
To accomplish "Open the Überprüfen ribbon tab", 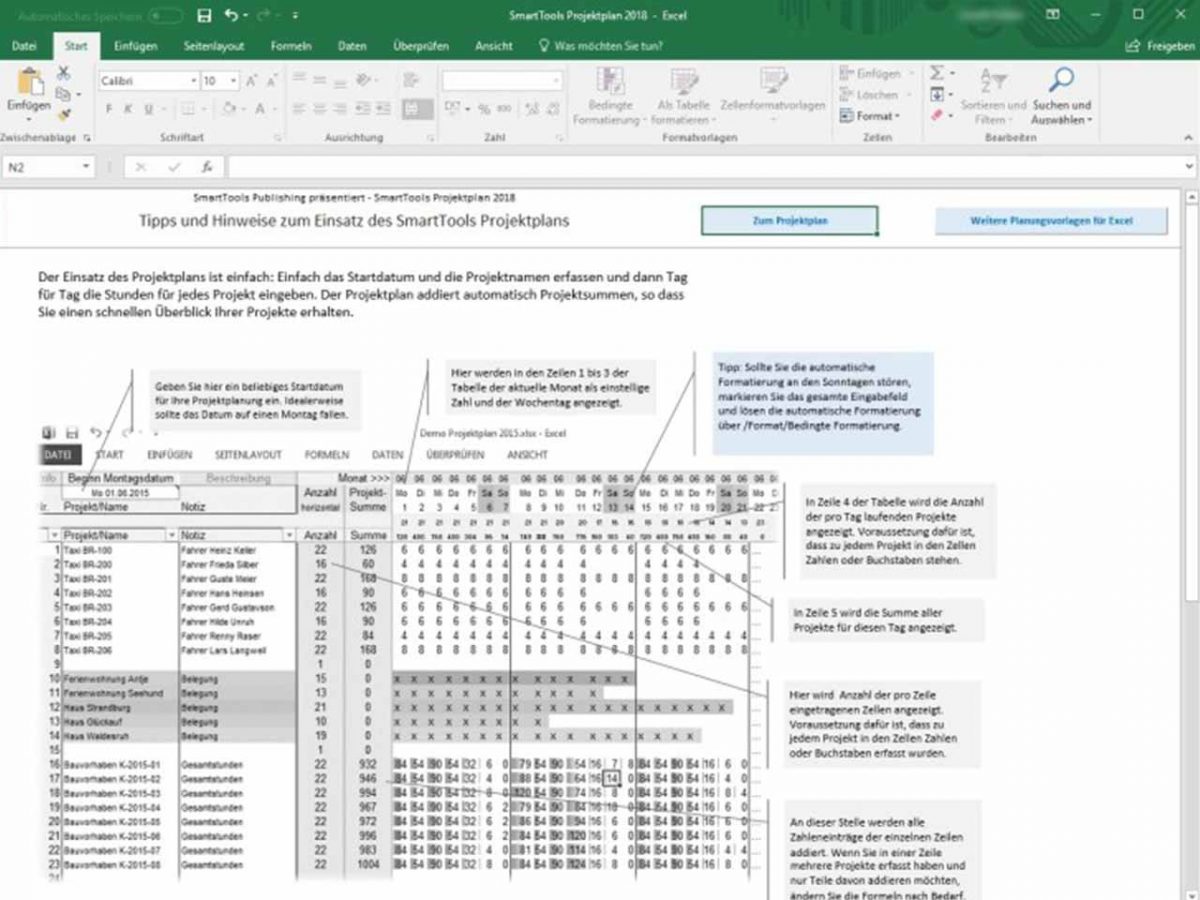I will click(x=420, y=46).
